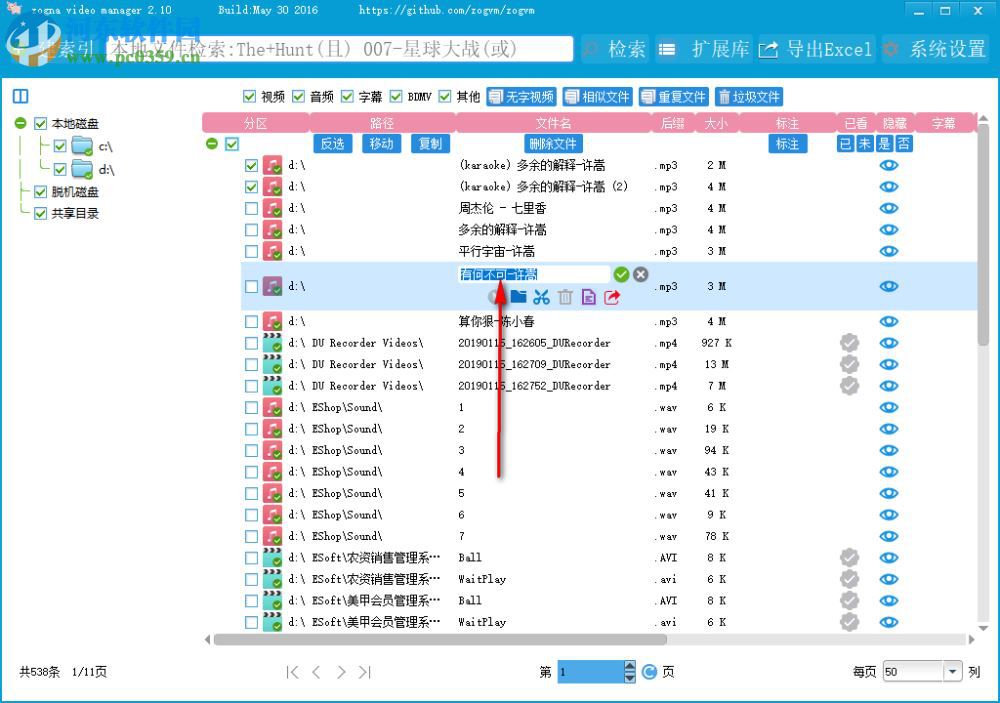
Task: Cut the file using the scissors icon
Action: tap(541, 297)
